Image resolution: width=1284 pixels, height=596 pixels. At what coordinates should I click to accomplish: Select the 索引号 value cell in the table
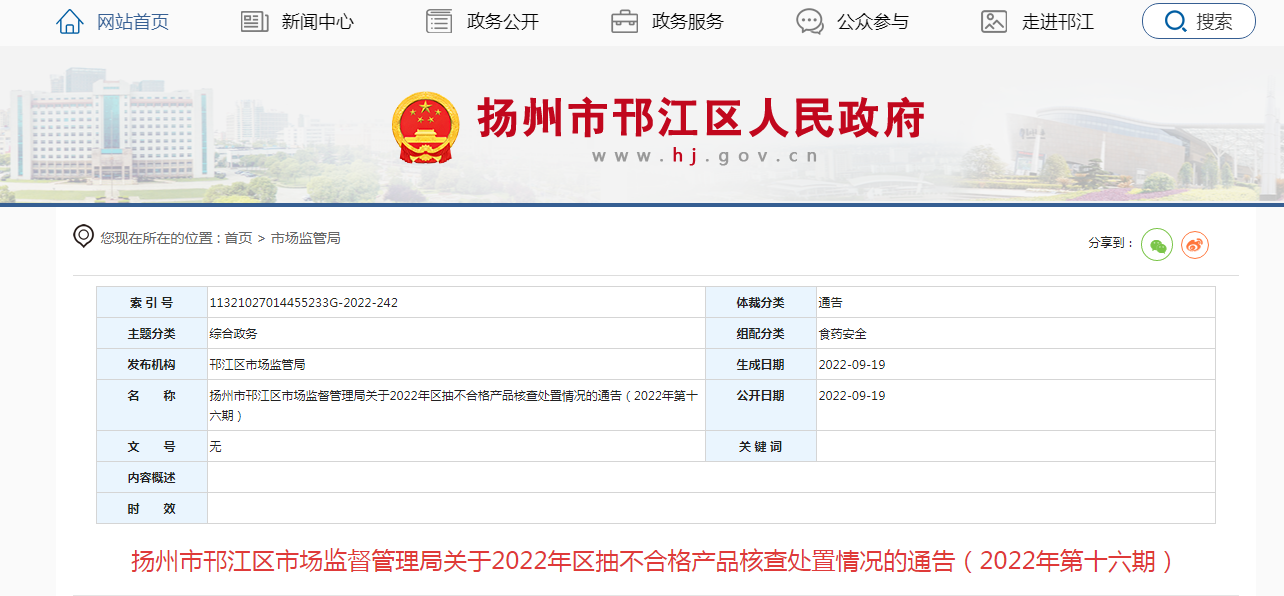303,302
